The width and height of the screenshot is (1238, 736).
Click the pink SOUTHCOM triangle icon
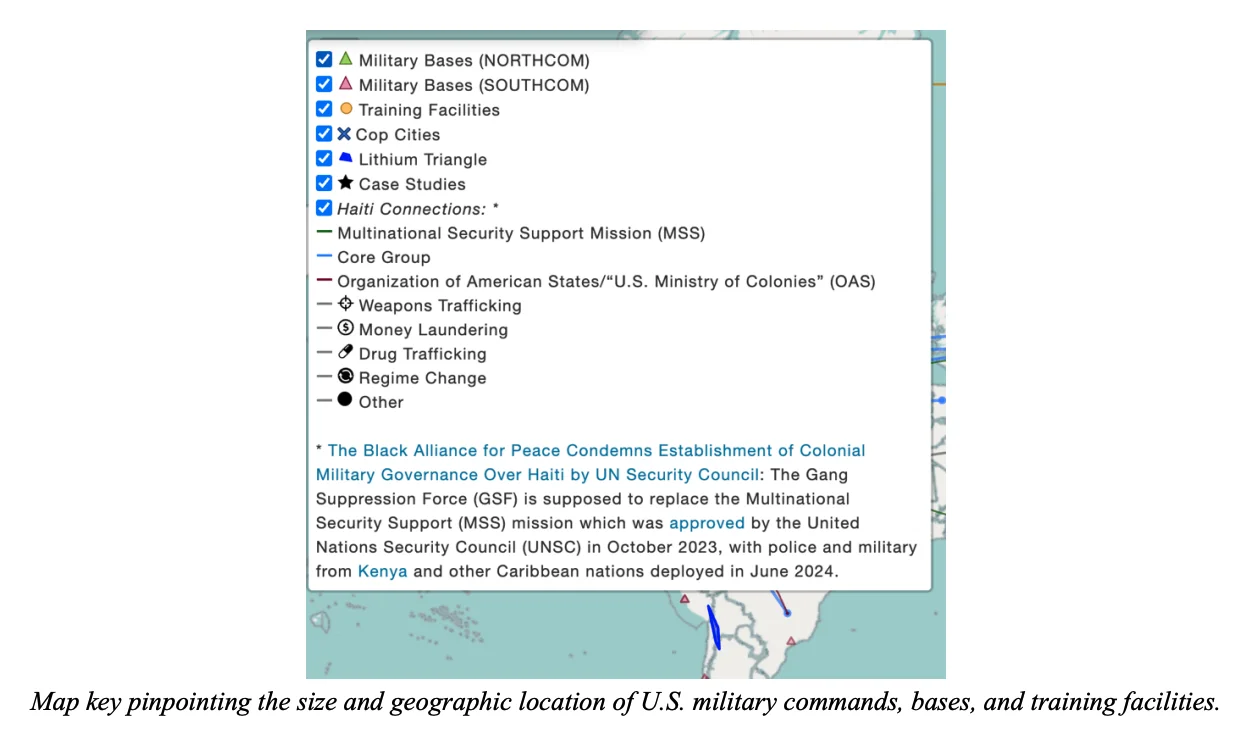point(346,84)
